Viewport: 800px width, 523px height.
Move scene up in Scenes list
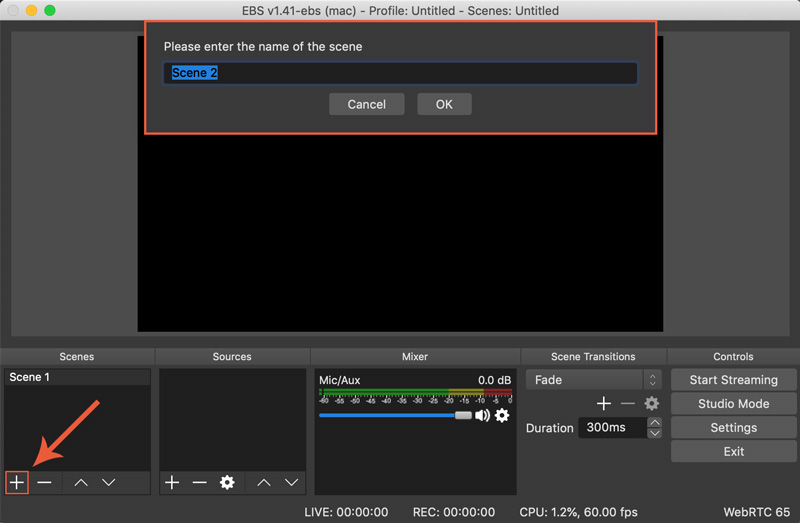tap(81, 482)
